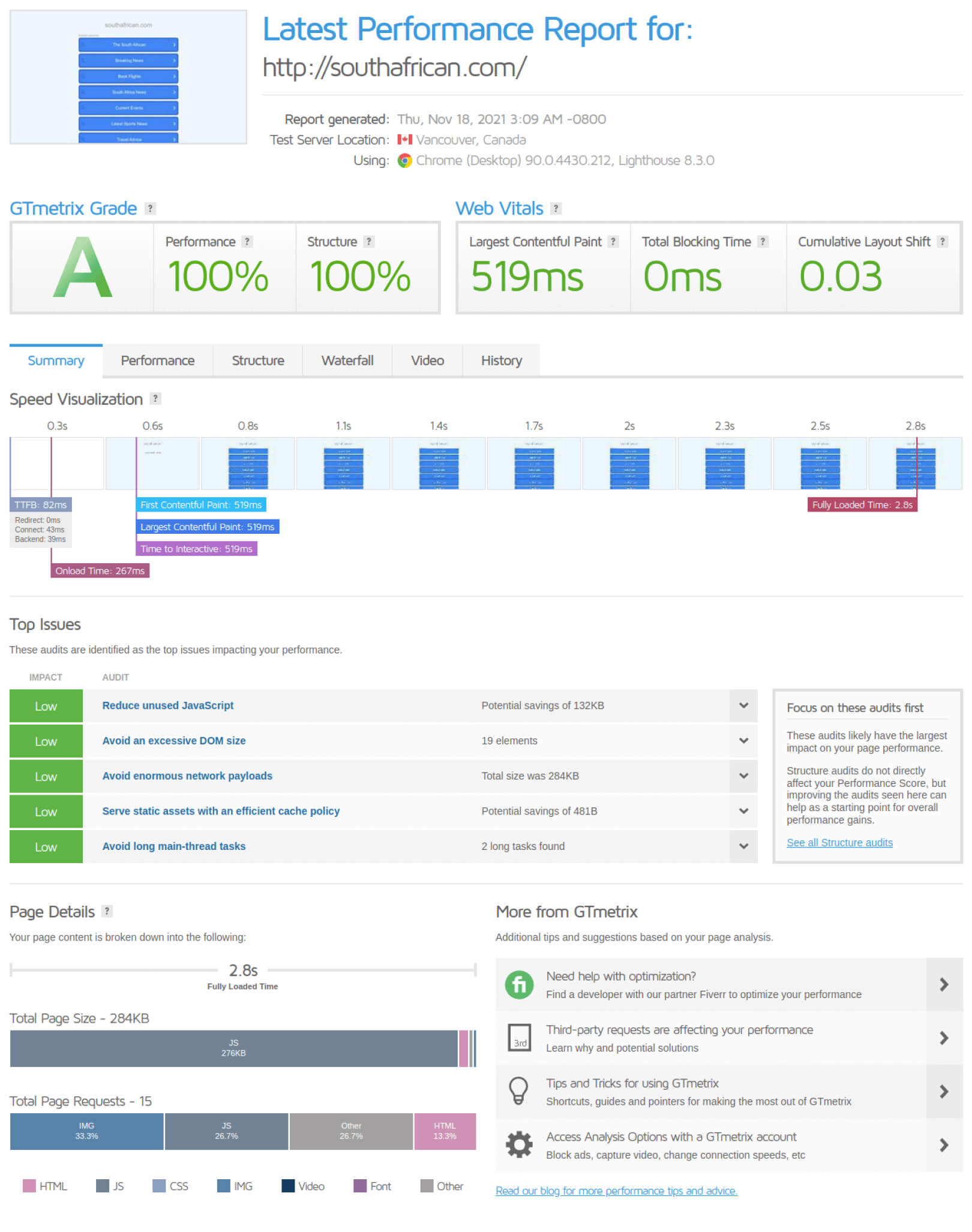Open the blog performance tips link
Screen dimensions: 972x1232
[x=616, y=1191]
